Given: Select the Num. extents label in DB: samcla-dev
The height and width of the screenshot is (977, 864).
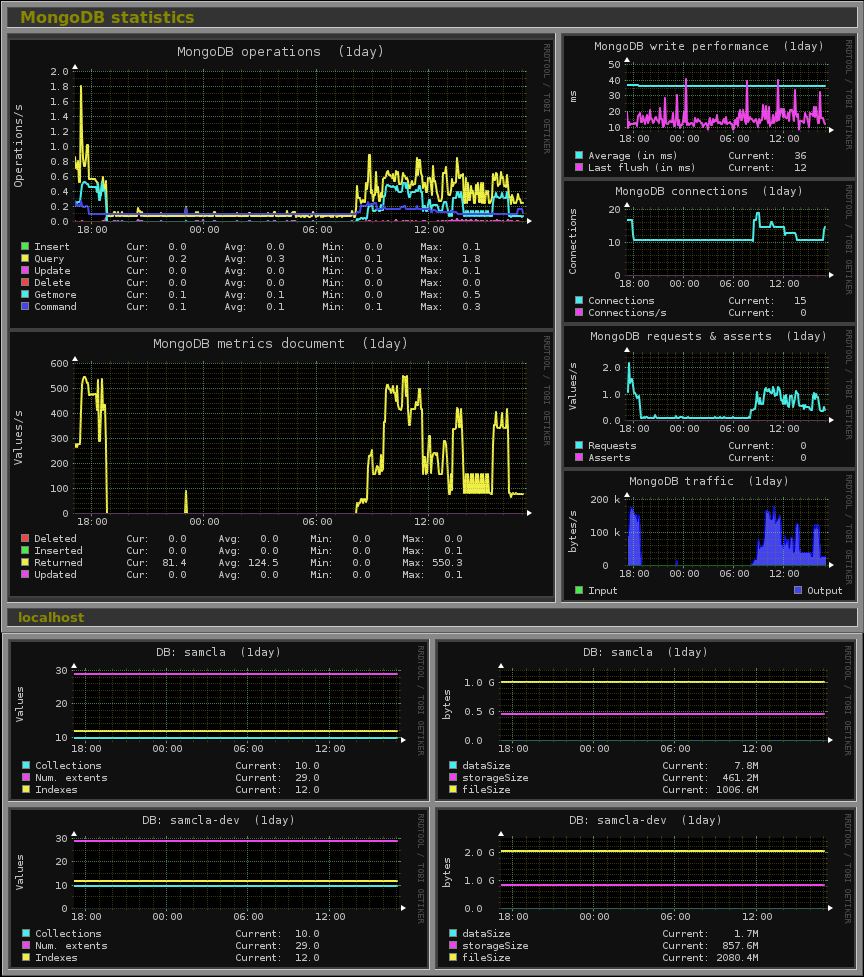Looking at the screenshot, I should [71, 946].
